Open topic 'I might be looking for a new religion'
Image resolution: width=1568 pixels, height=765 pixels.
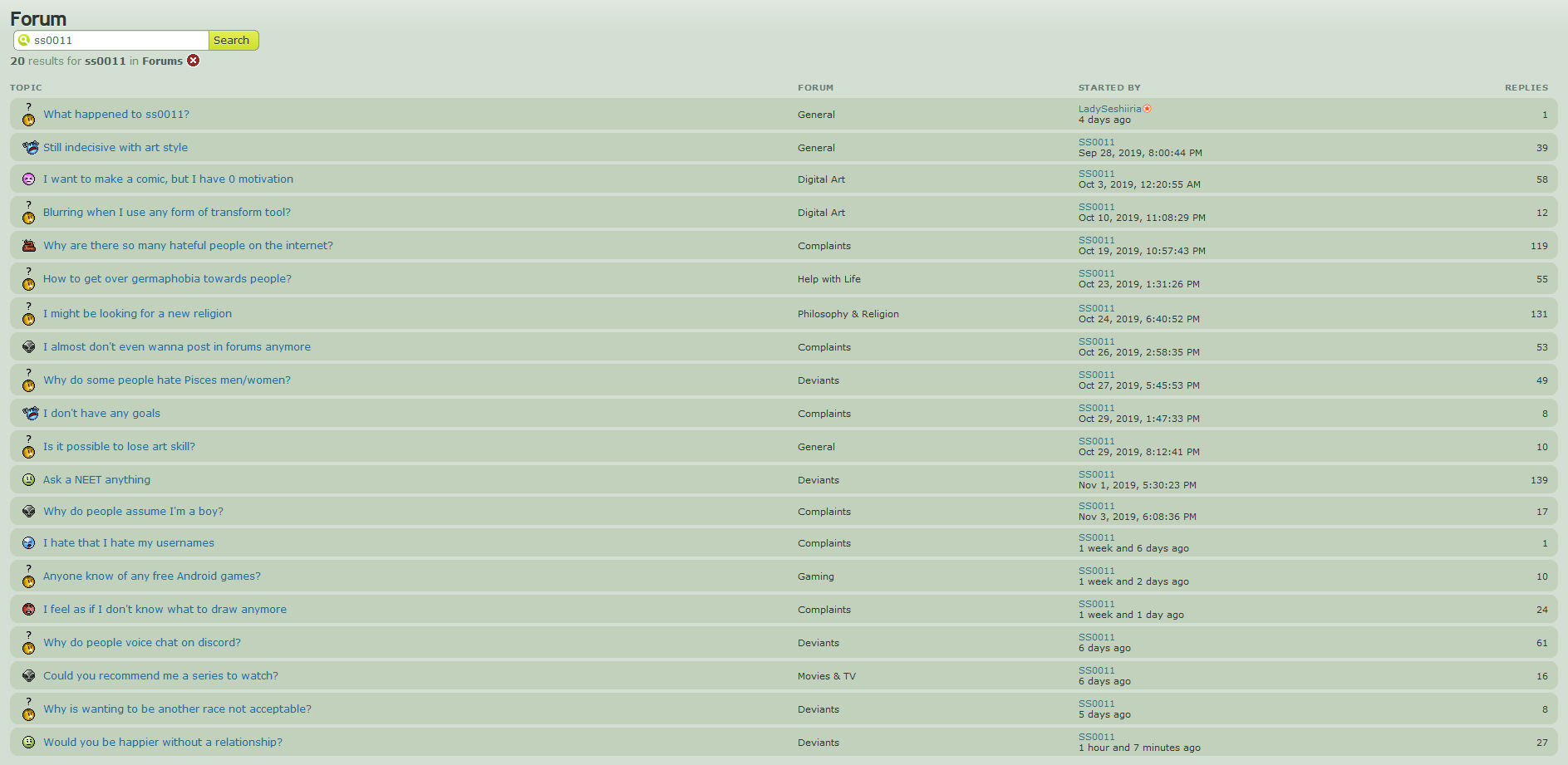pos(137,314)
